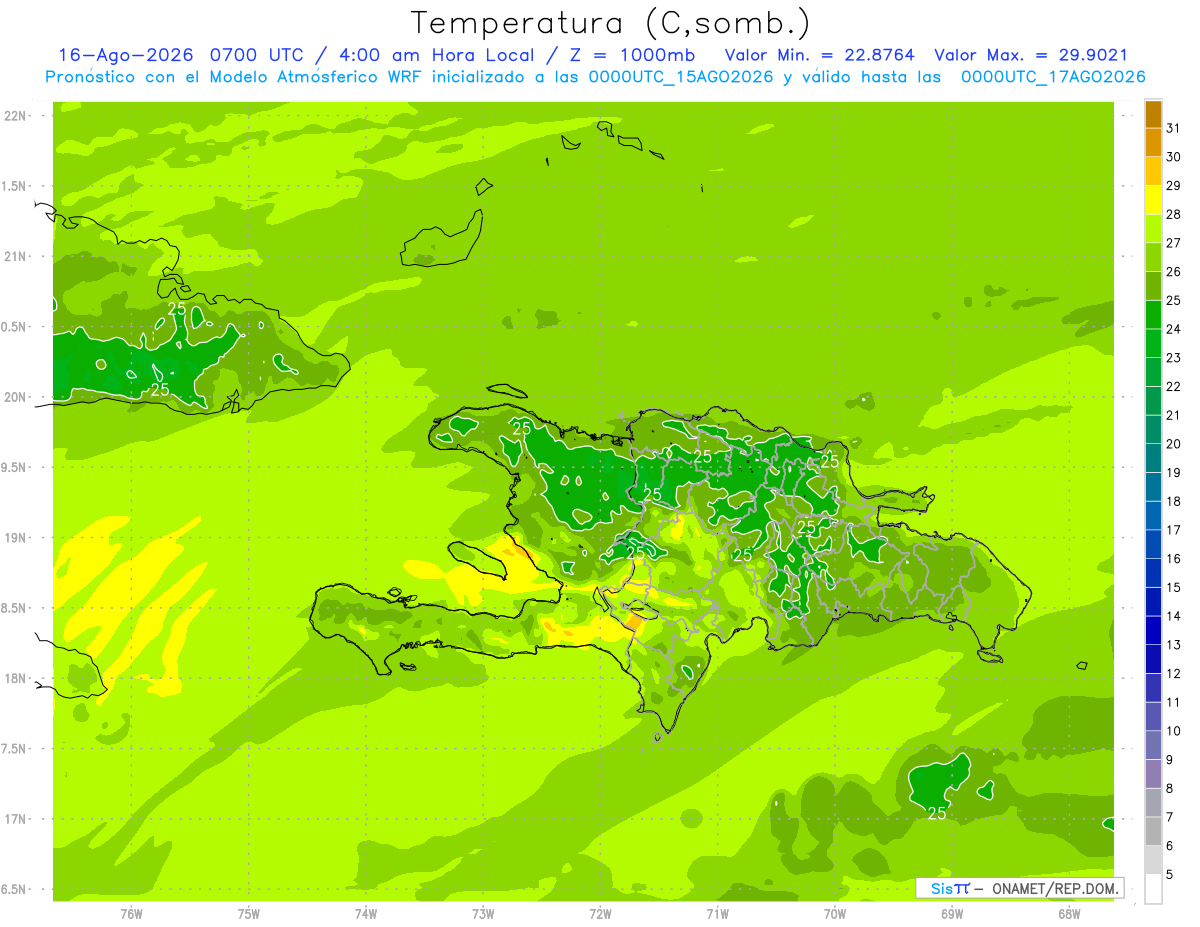Image resolution: width=1200 pixels, height=927 pixels.
Task: Click the yellow swatch between 28 and 29
Action: 1153,201
